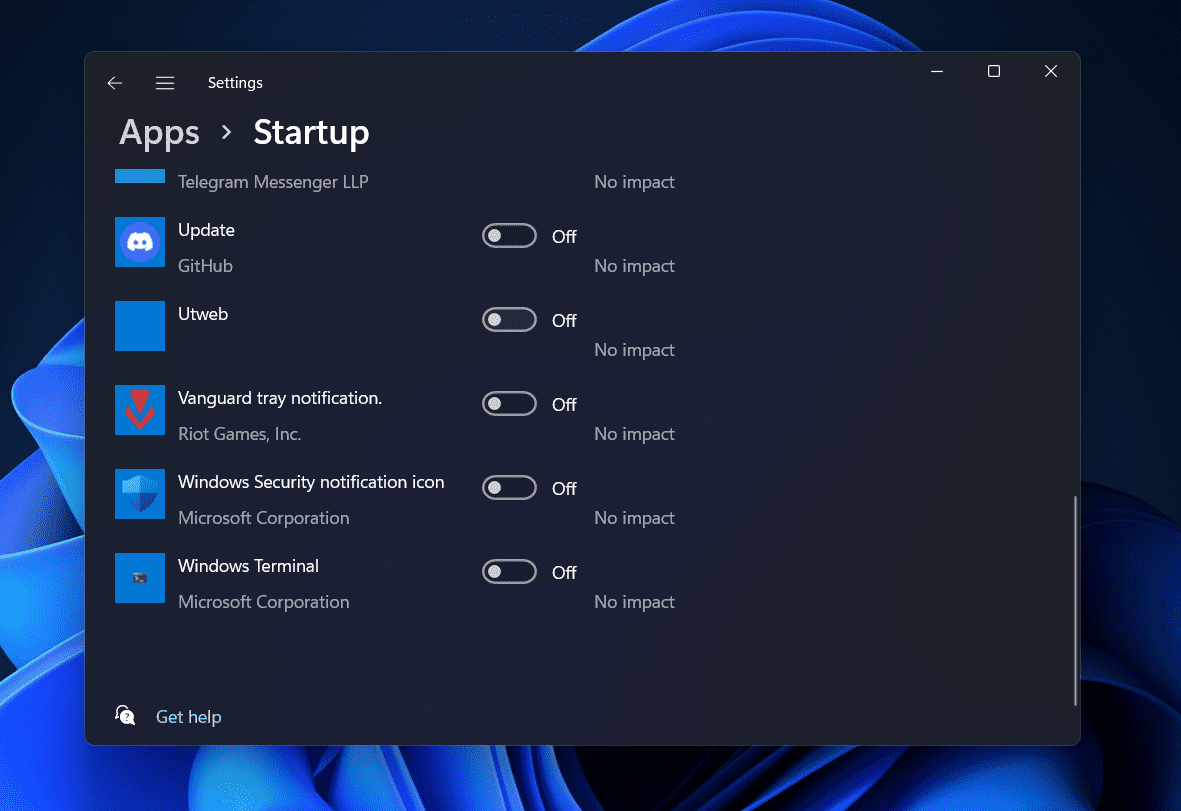The width and height of the screenshot is (1181, 811).
Task: Click the red Vanguard app icon
Action: pos(140,410)
